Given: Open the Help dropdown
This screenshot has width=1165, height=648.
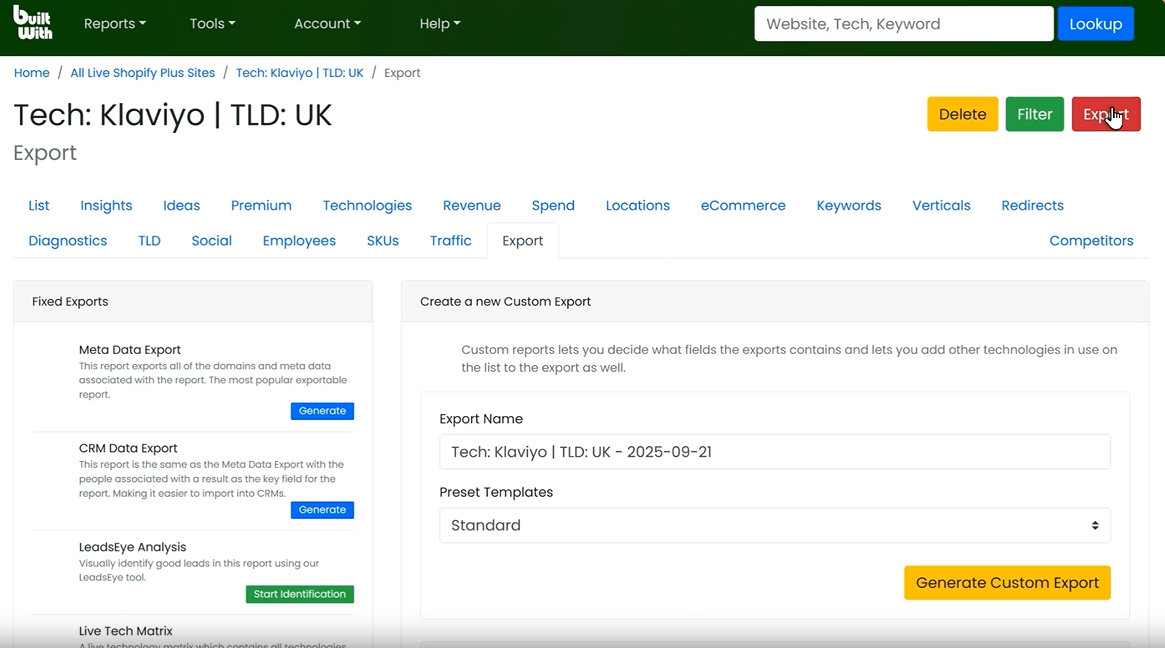Looking at the screenshot, I should [440, 24].
